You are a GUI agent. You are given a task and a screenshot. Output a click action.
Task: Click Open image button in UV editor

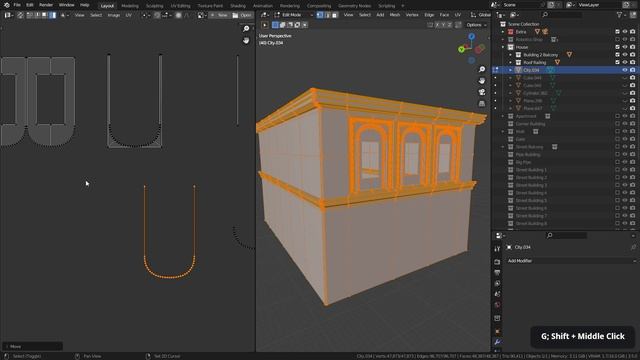click(242, 15)
